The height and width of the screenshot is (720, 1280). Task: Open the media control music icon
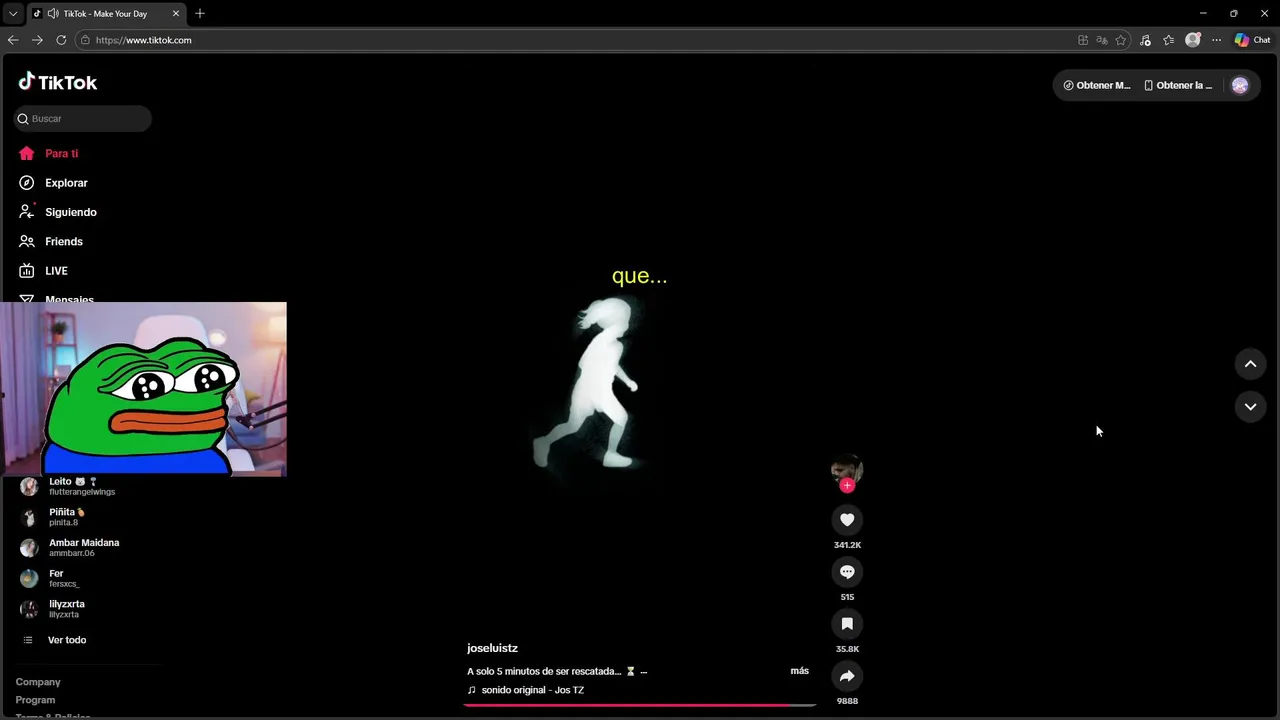pos(1145,40)
